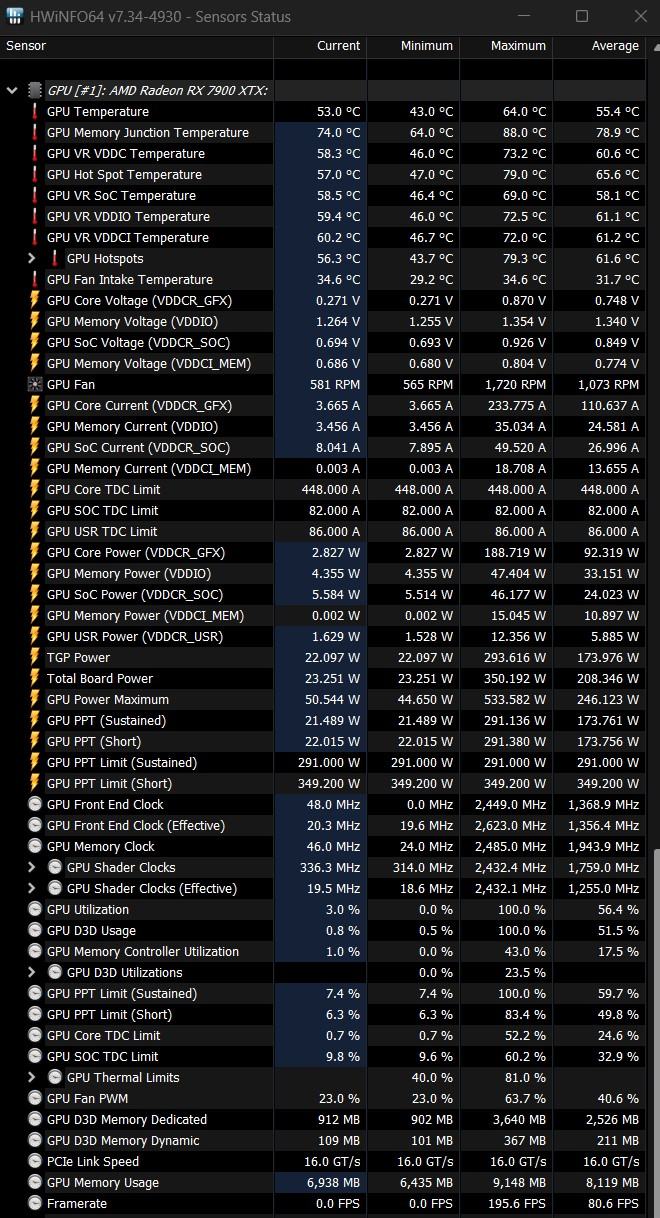Click the HWiNFO64 app icon in title bar
660x1218 pixels.
pyautogui.click(x=16, y=16)
